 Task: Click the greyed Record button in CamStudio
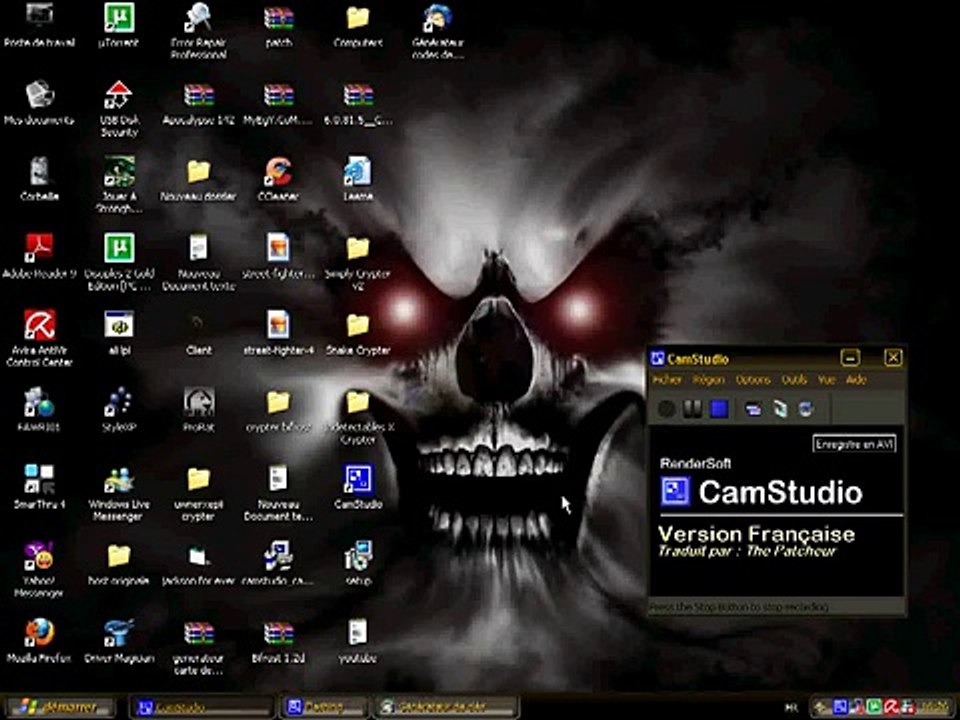[666, 408]
